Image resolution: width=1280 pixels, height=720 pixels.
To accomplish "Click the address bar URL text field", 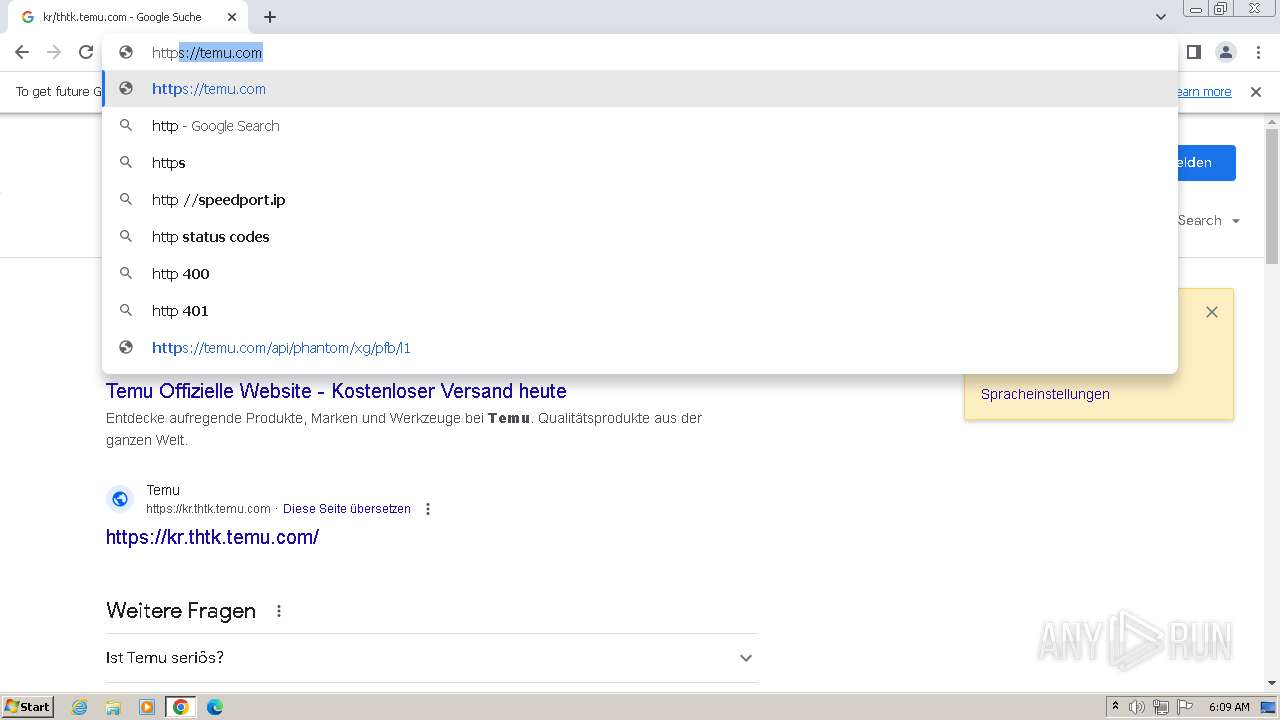I will coord(640,53).
